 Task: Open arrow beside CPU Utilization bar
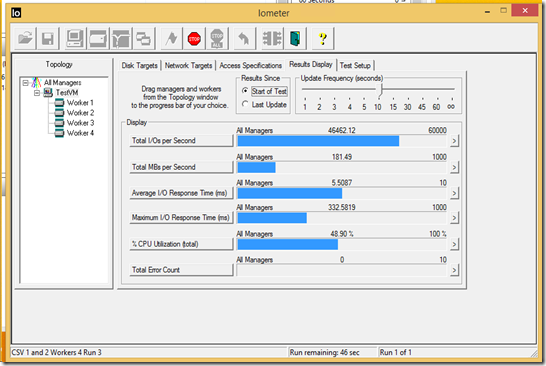454,244
